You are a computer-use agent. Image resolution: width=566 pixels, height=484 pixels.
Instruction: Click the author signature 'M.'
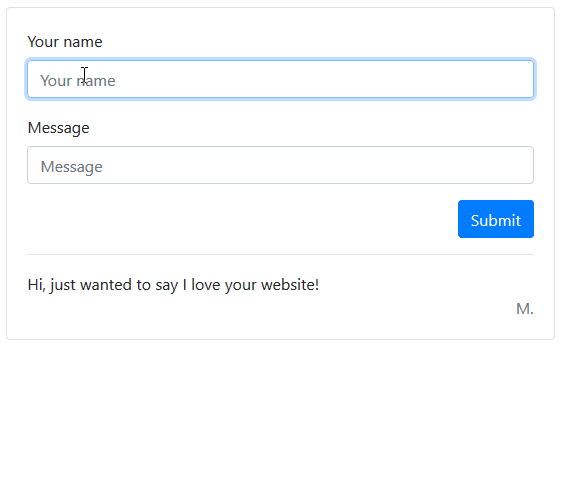(525, 309)
